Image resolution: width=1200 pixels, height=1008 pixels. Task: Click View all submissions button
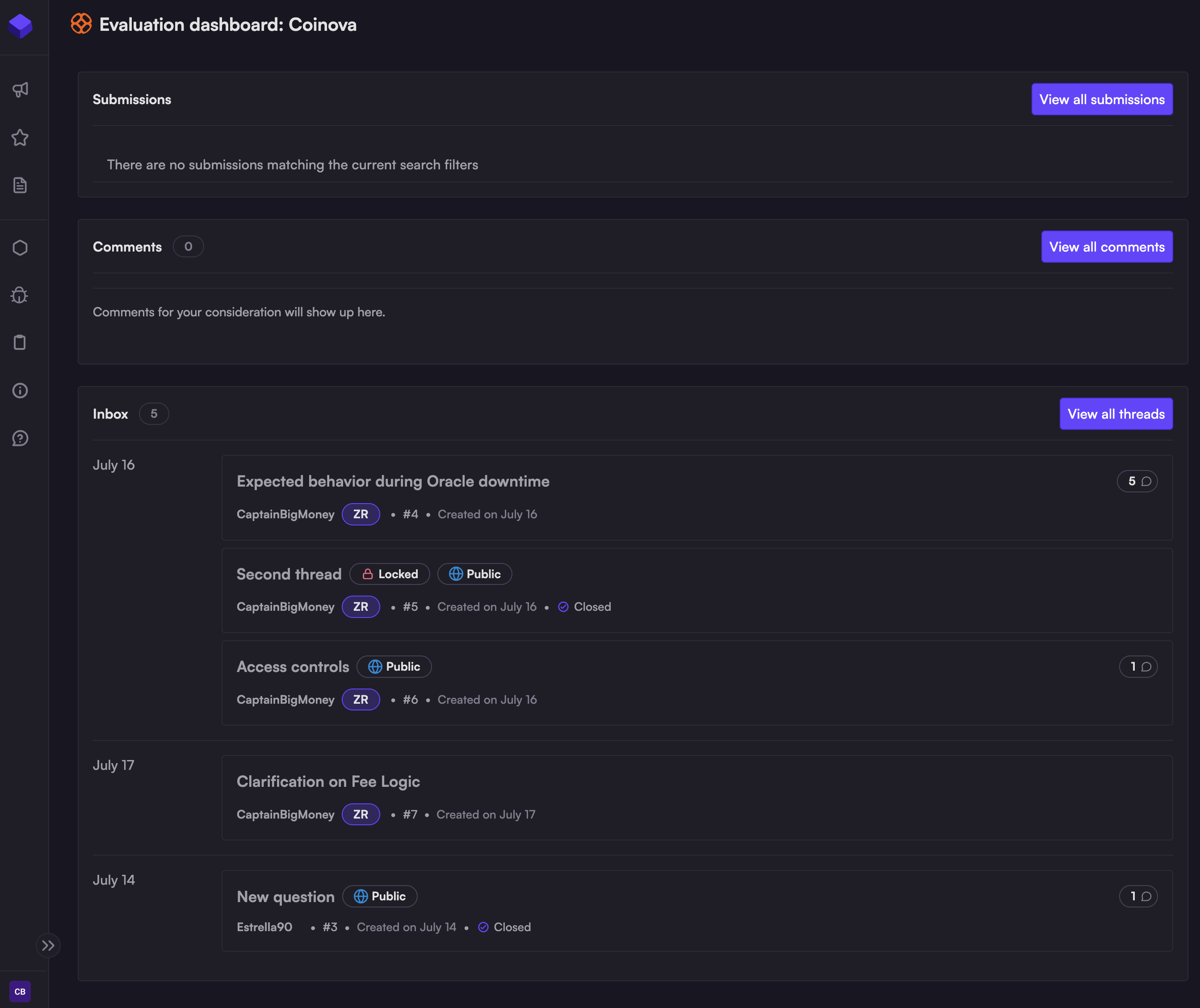pos(1101,100)
